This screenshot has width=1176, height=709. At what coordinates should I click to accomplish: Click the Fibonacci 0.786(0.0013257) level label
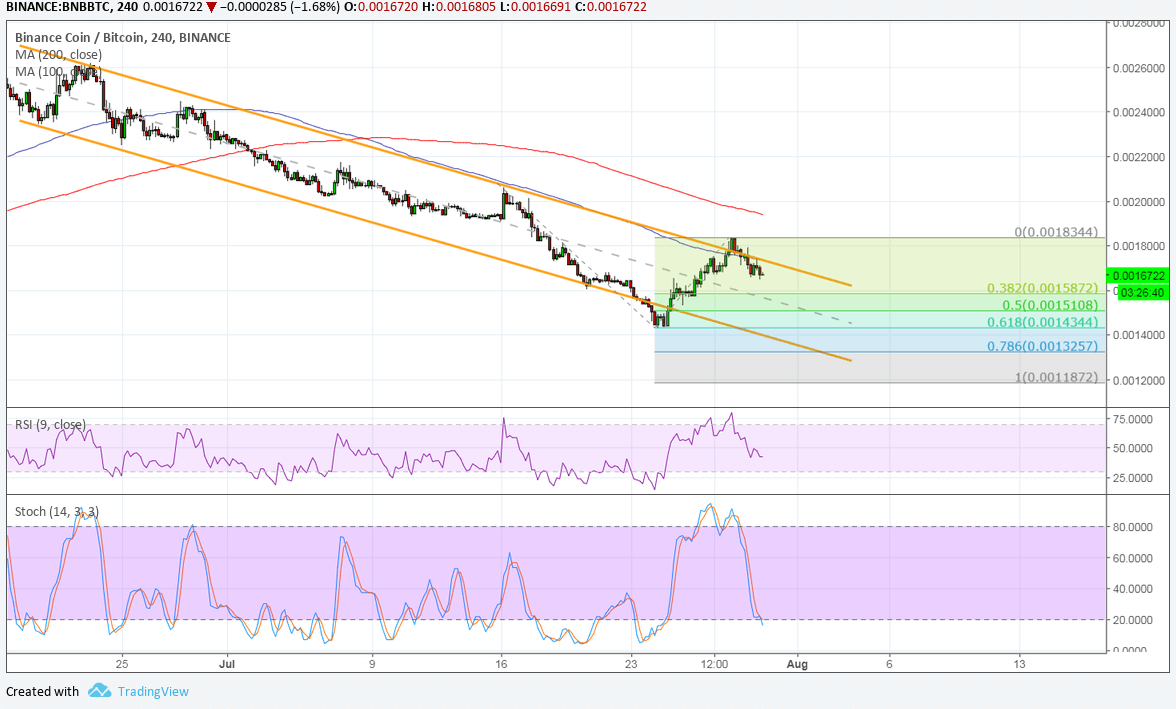1042,347
